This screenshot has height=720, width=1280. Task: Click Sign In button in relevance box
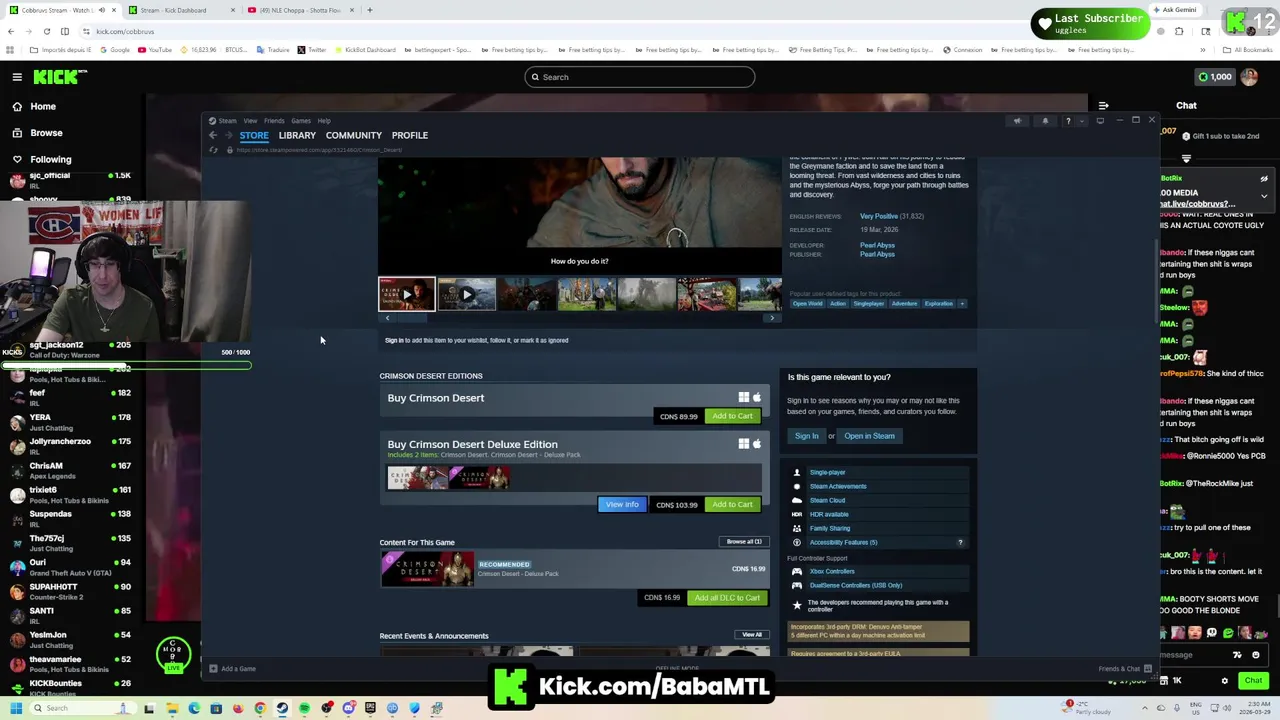click(806, 436)
